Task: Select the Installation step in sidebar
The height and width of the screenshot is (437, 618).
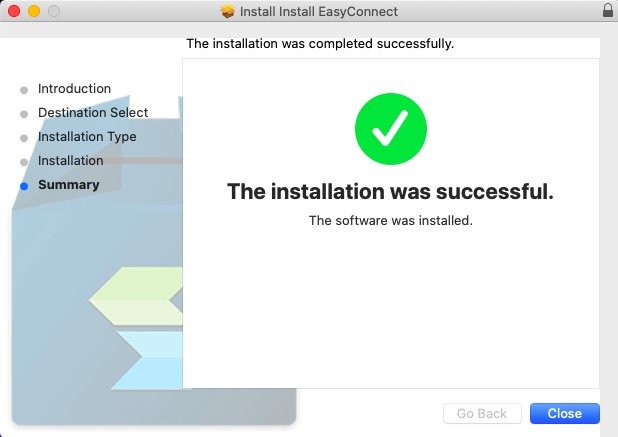Action: 71,161
